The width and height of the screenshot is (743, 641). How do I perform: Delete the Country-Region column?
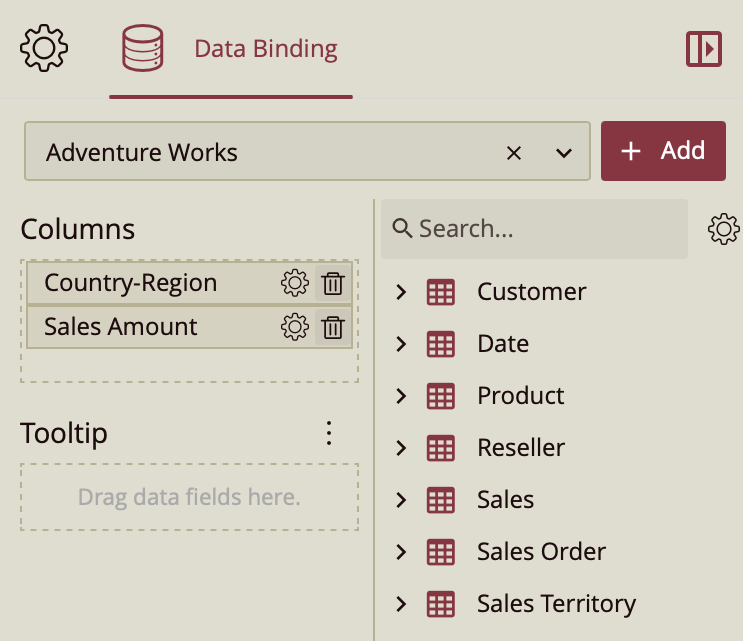point(333,284)
